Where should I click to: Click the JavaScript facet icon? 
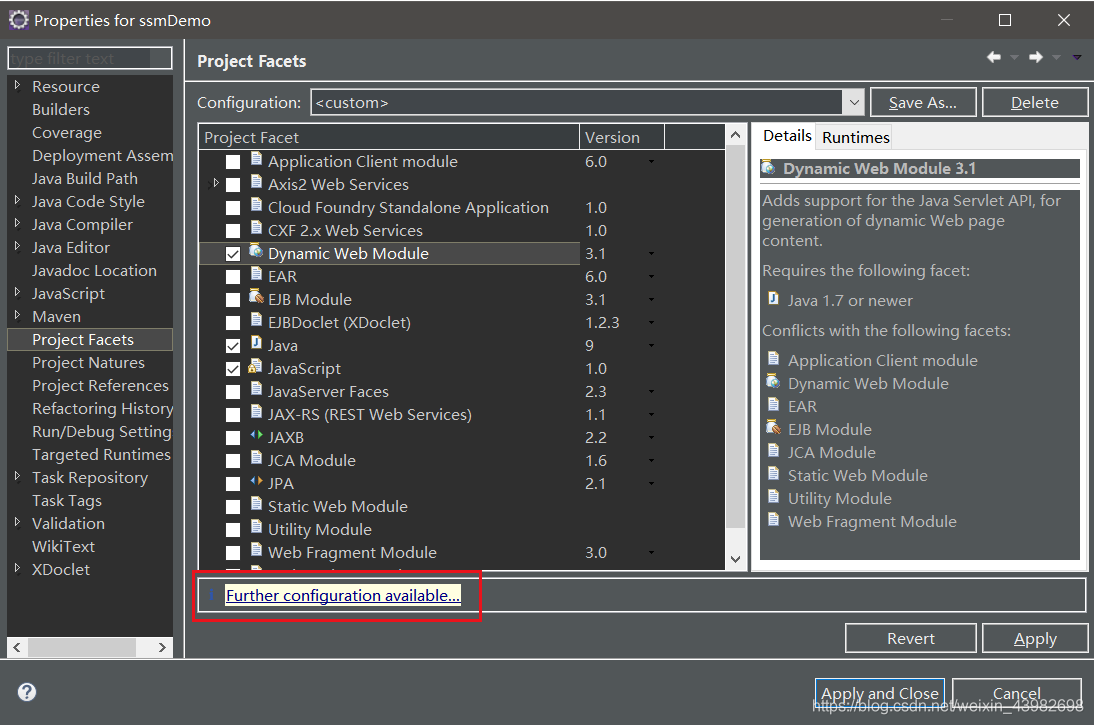pos(255,366)
